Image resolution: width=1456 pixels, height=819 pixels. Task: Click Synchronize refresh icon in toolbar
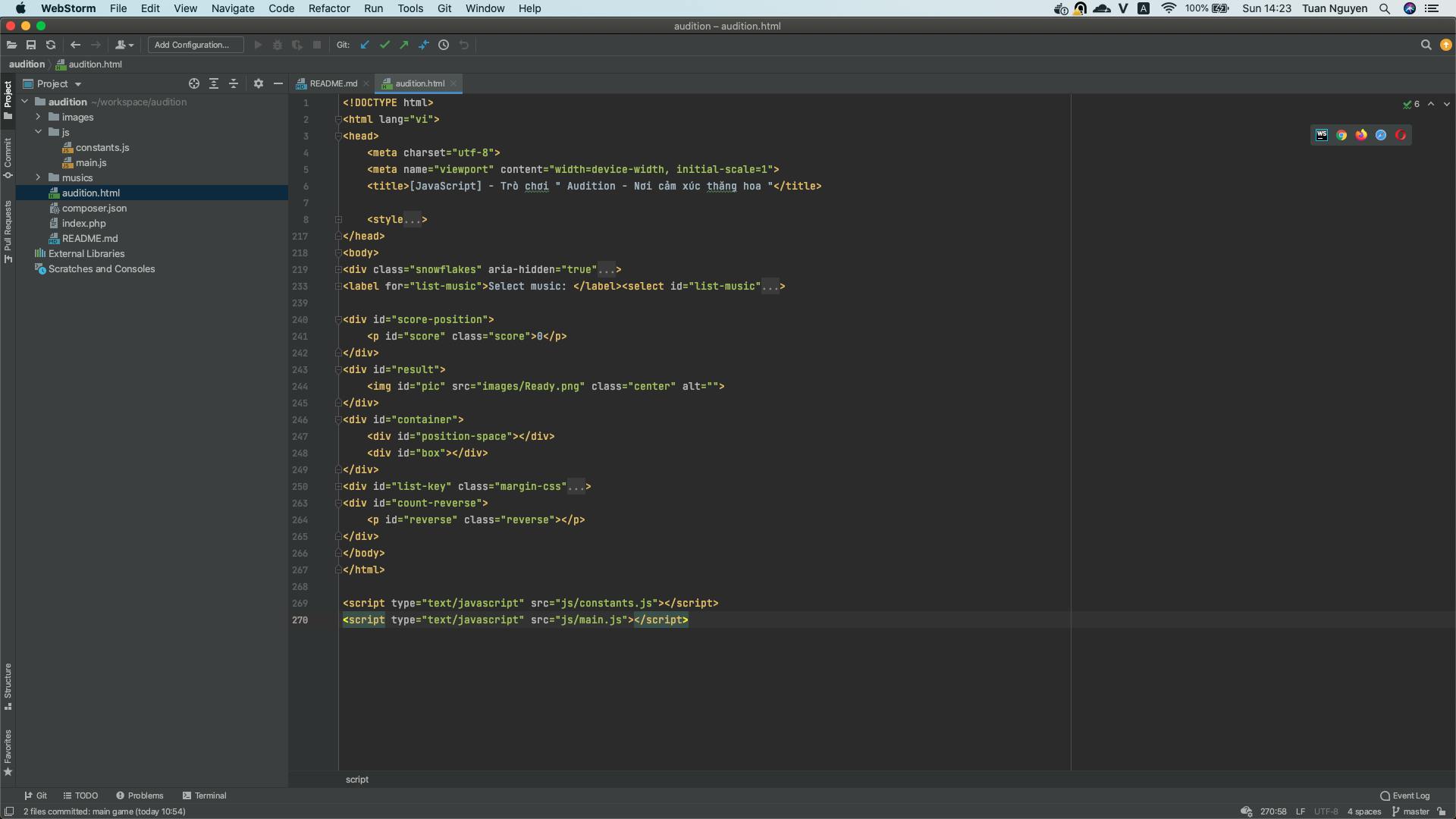pos(51,45)
